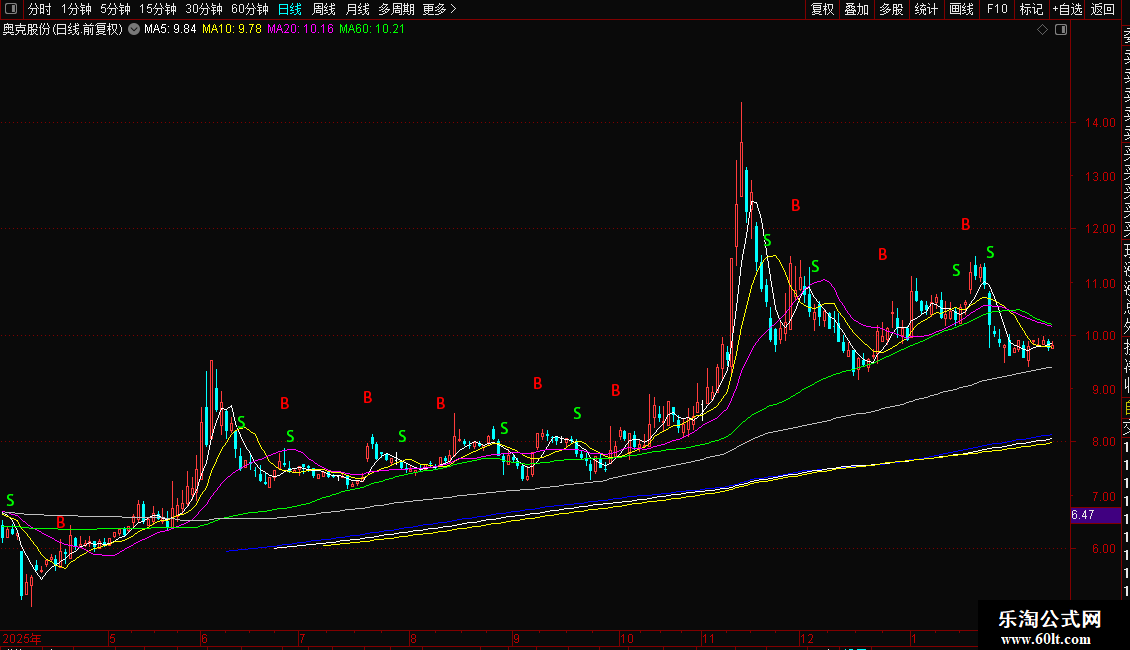Switch to 周线 weekly chart
1130x650 pixels.
[x=324, y=9]
